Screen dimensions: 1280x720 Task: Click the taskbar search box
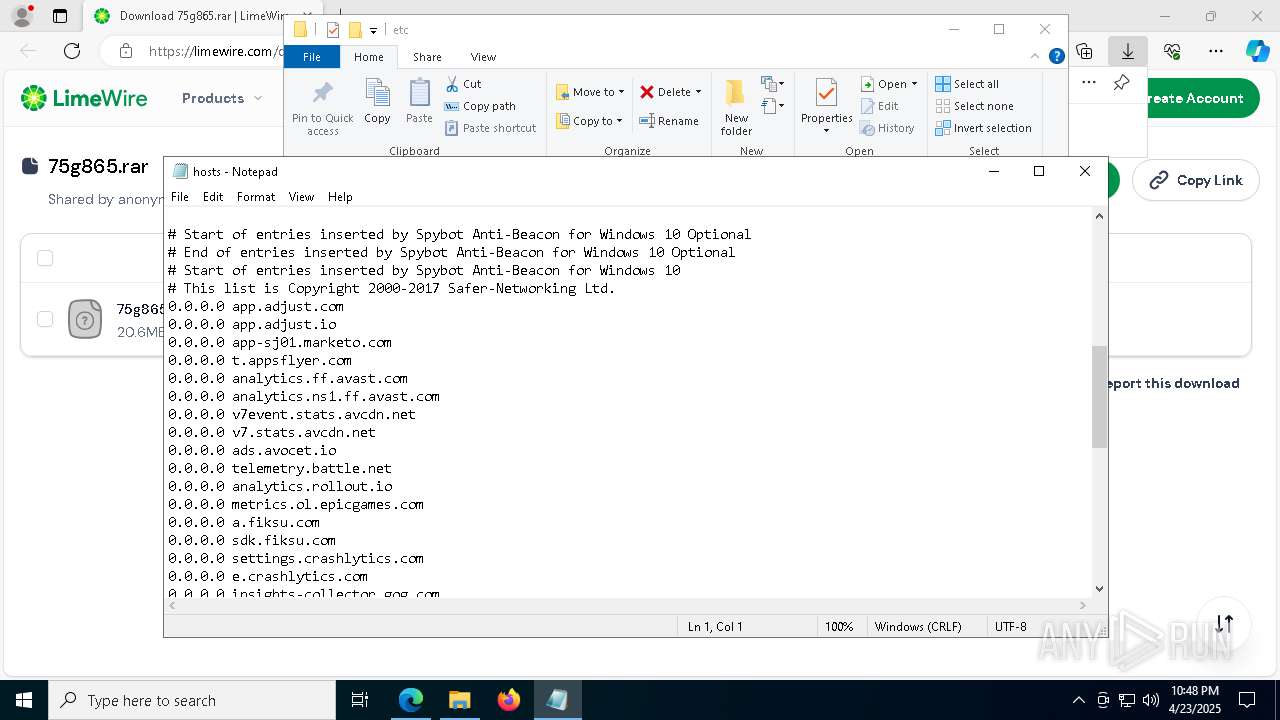point(192,700)
